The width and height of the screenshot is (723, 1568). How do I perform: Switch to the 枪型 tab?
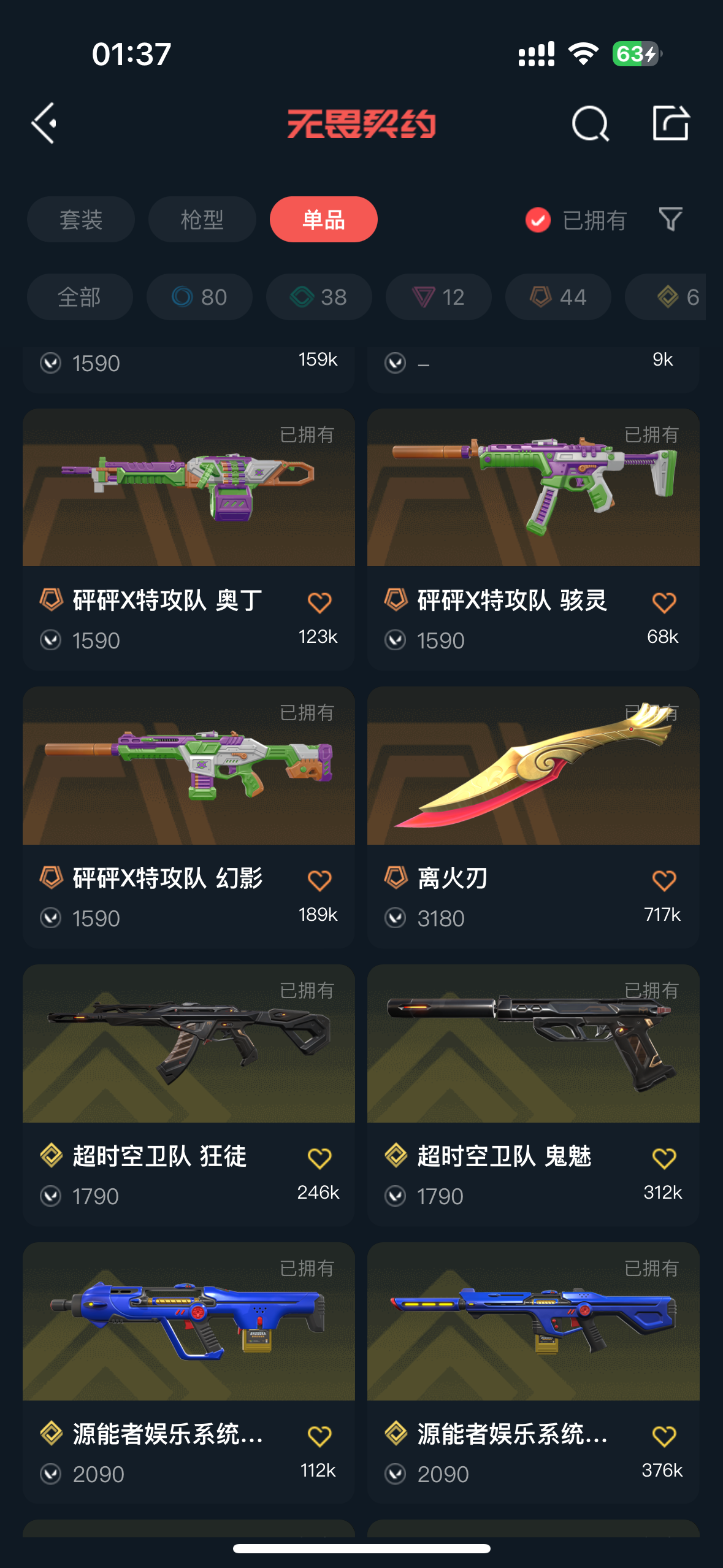point(202,220)
